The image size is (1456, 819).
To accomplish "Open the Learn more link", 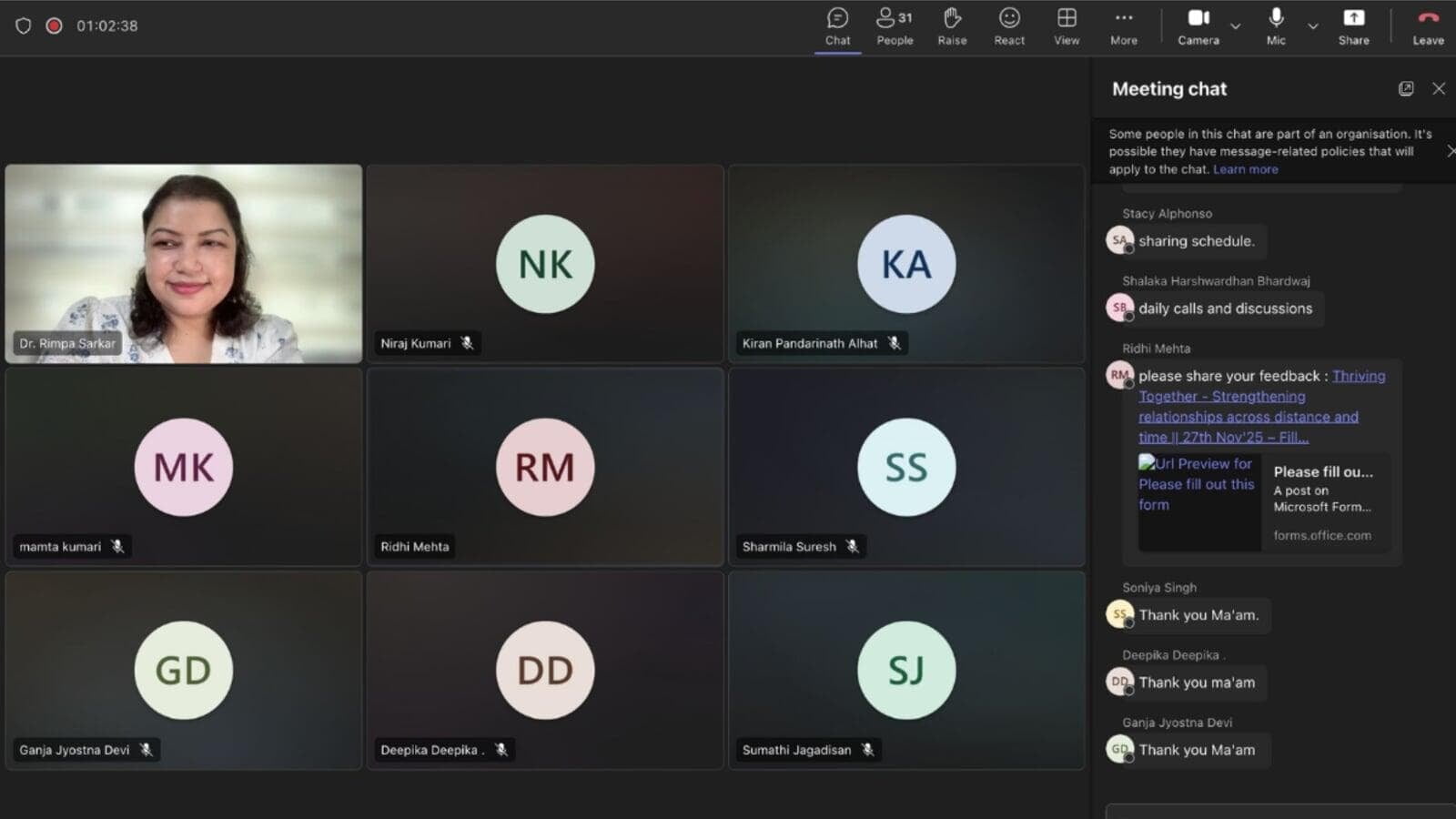I will (x=1245, y=169).
